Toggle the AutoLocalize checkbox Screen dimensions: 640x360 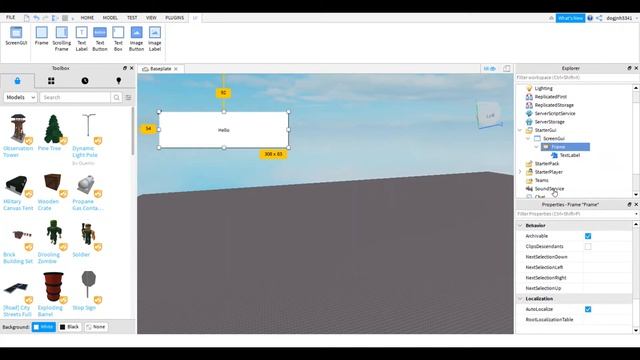(588, 309)
